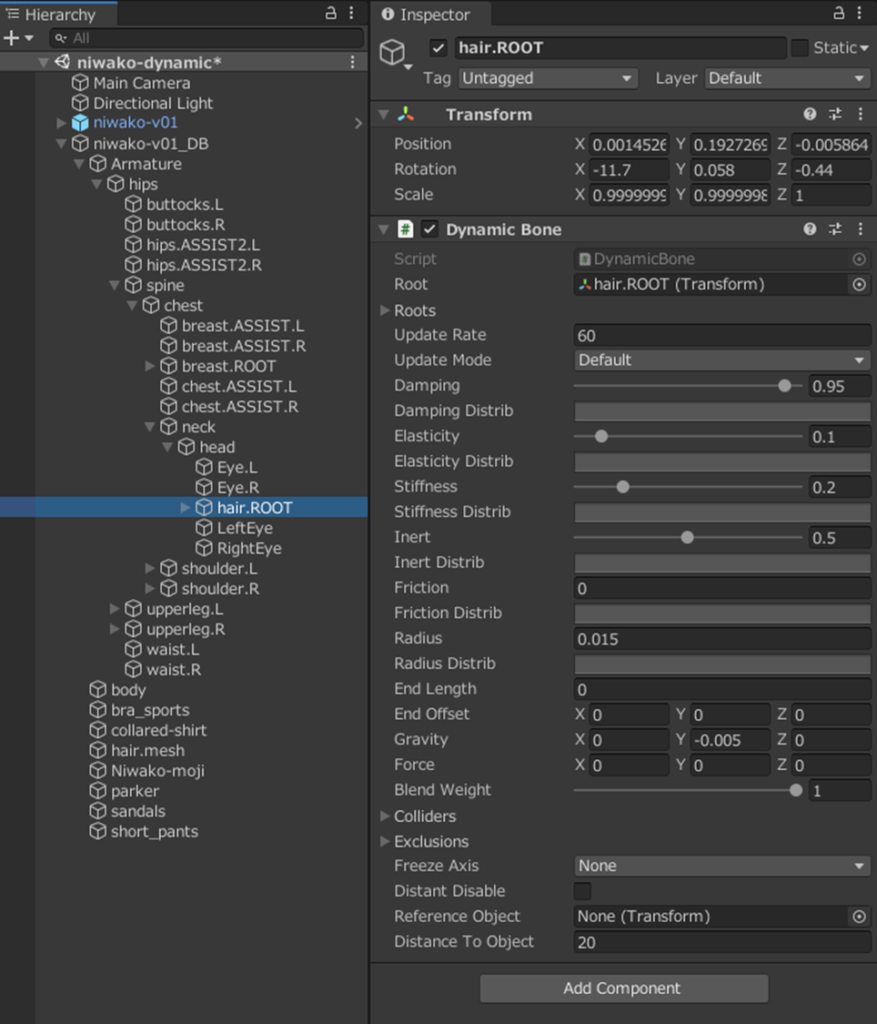Click the Hierarchy panel lock icon

[331, 14]
